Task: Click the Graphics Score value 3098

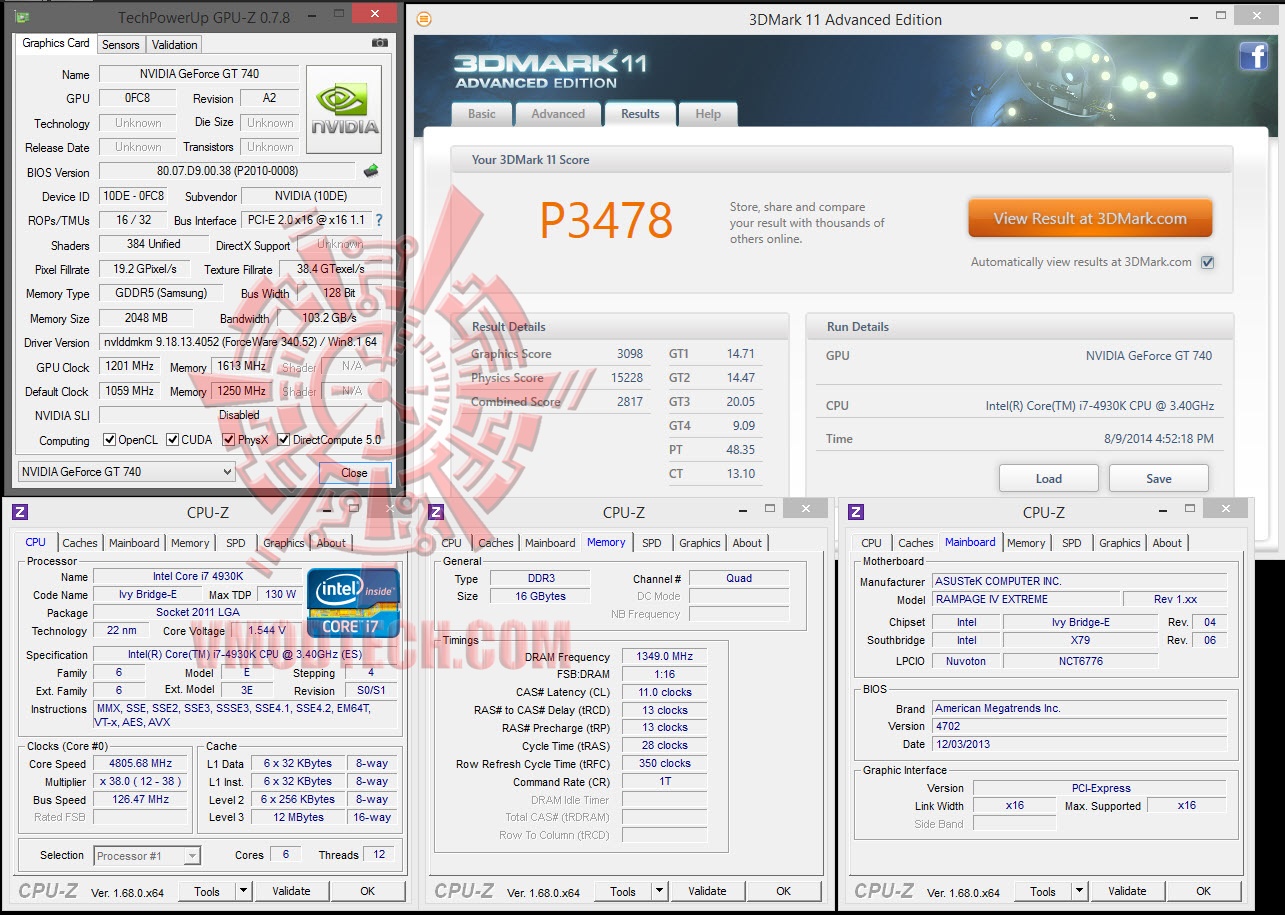Action: click(630, 354)
